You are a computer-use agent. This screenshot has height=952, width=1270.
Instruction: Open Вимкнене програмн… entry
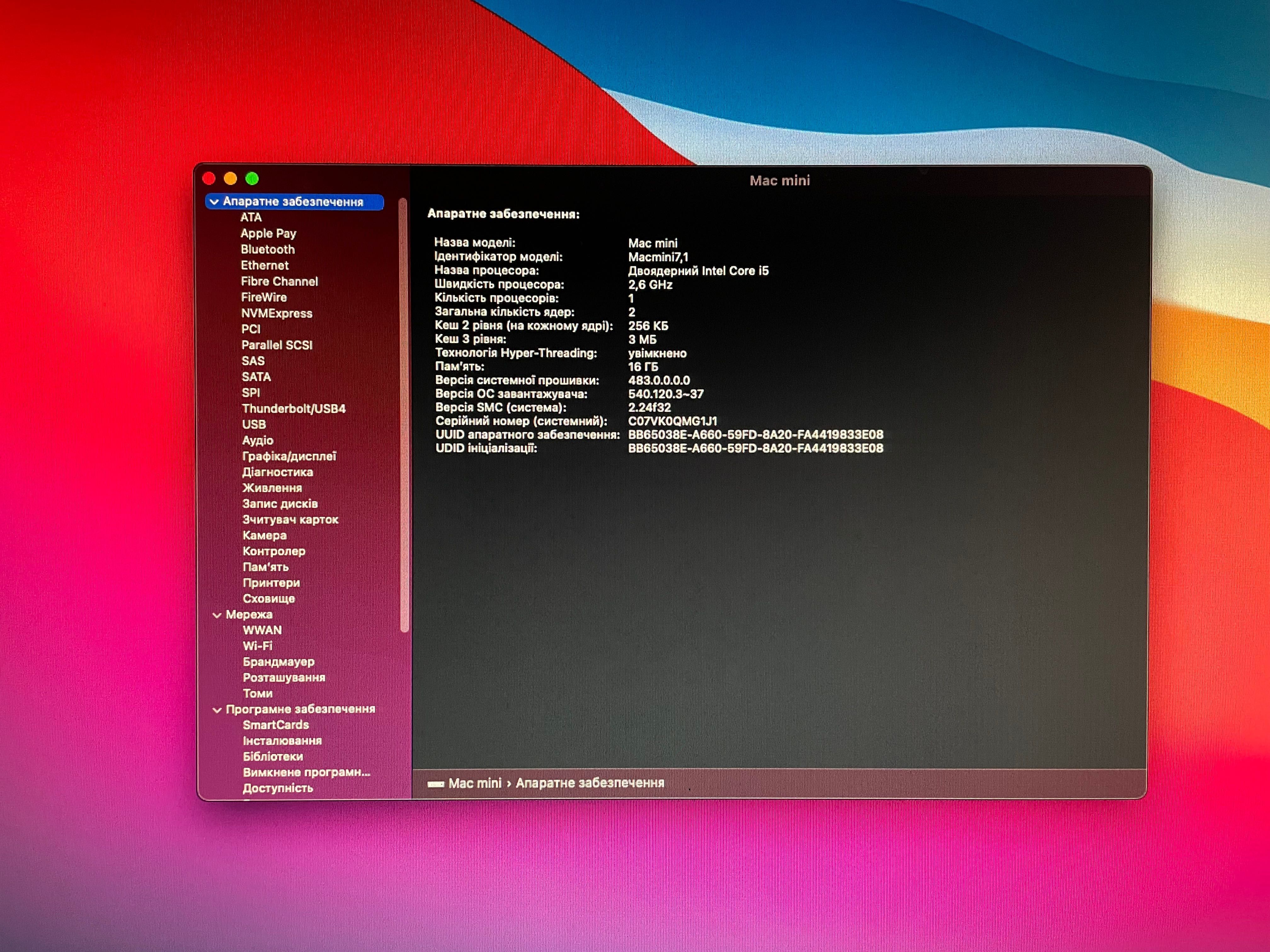(306, 772)
